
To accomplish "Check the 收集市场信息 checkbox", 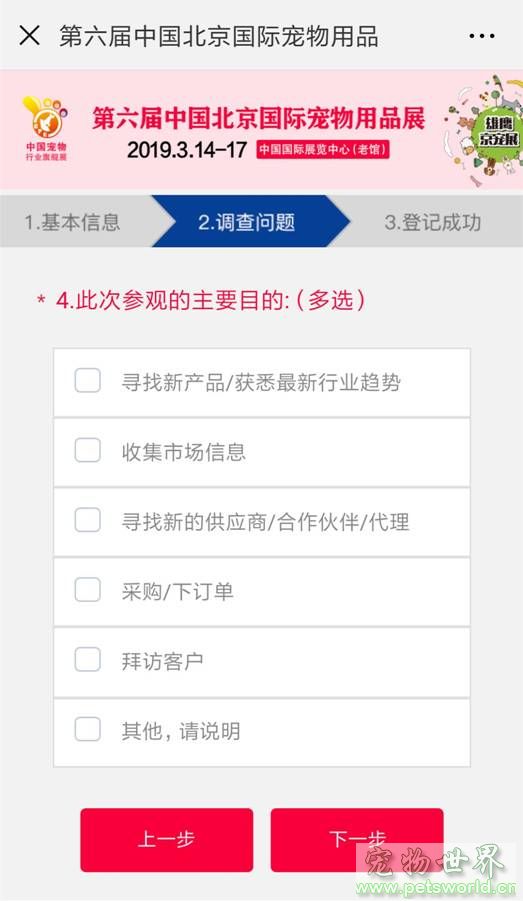I will 87,451.
